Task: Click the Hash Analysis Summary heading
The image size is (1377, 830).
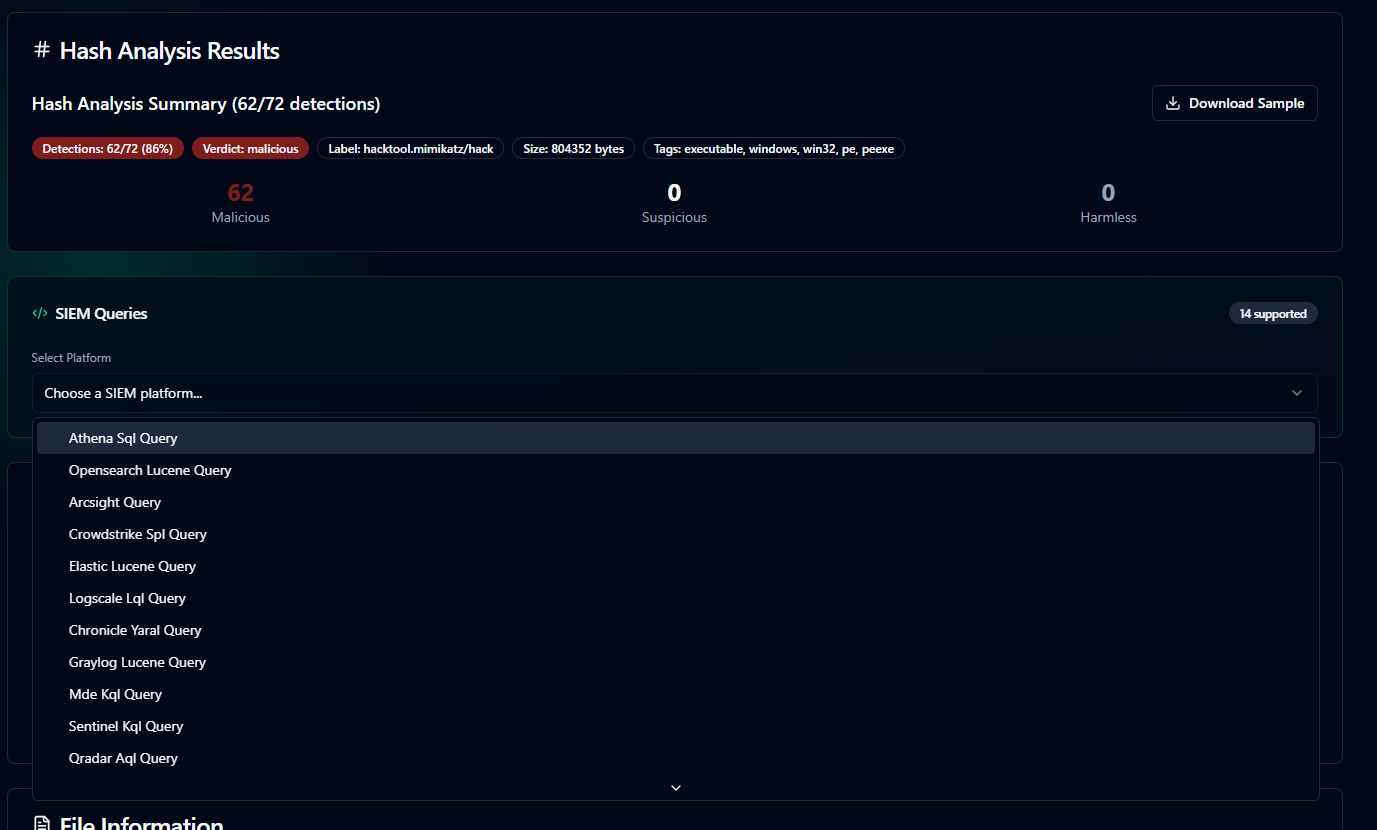Action: (206, 104)
